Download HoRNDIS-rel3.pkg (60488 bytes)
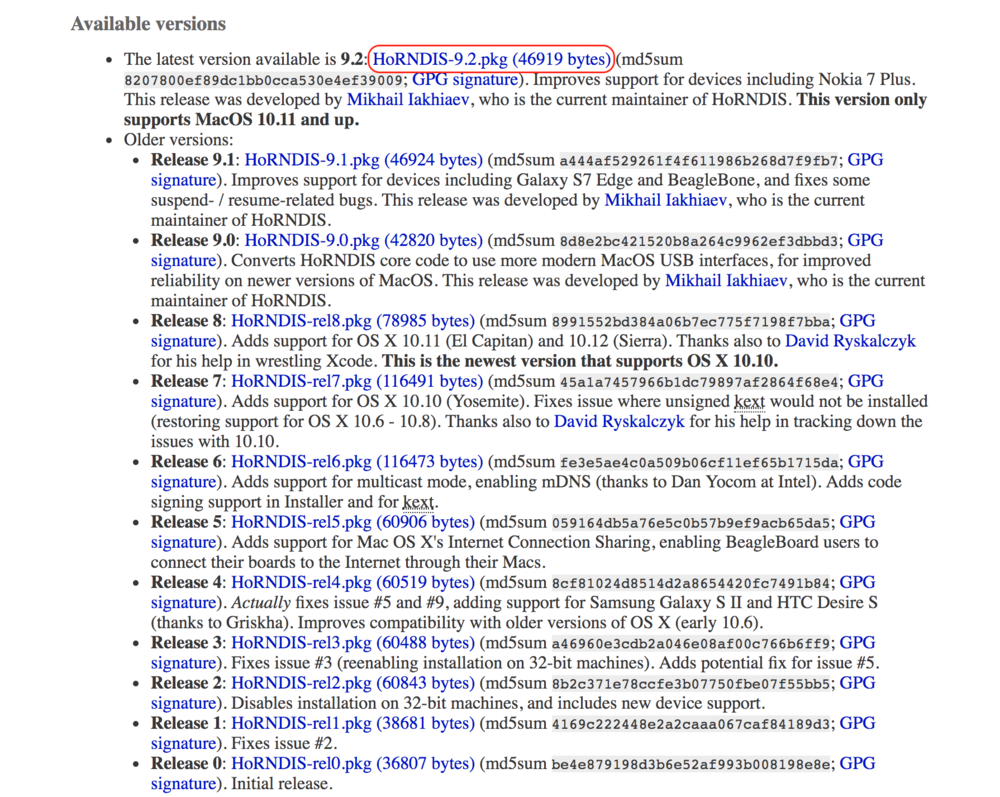This screenshot has width=1000, height=797. tap(353, 643)
